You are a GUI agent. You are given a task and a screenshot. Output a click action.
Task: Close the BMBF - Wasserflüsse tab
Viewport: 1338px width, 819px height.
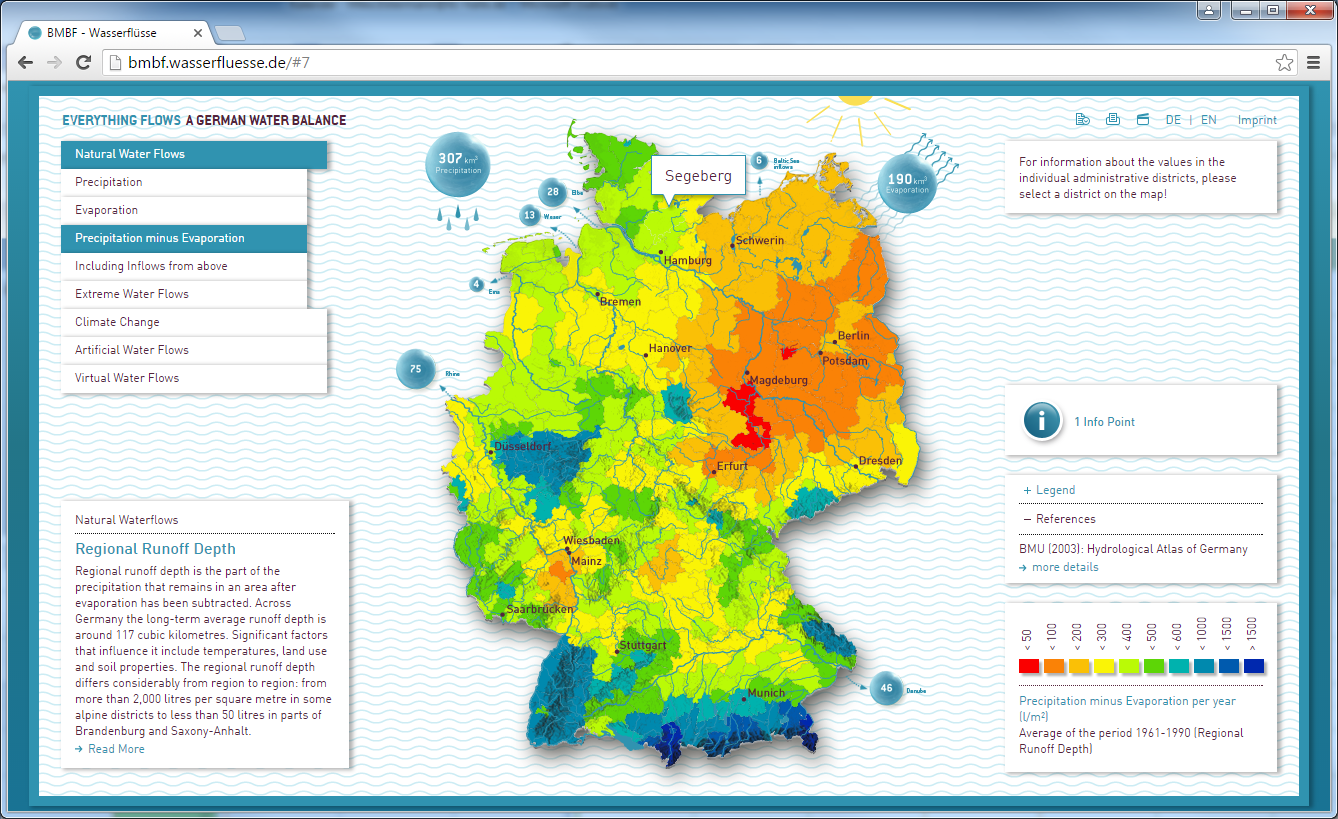(x=198, y=33)
